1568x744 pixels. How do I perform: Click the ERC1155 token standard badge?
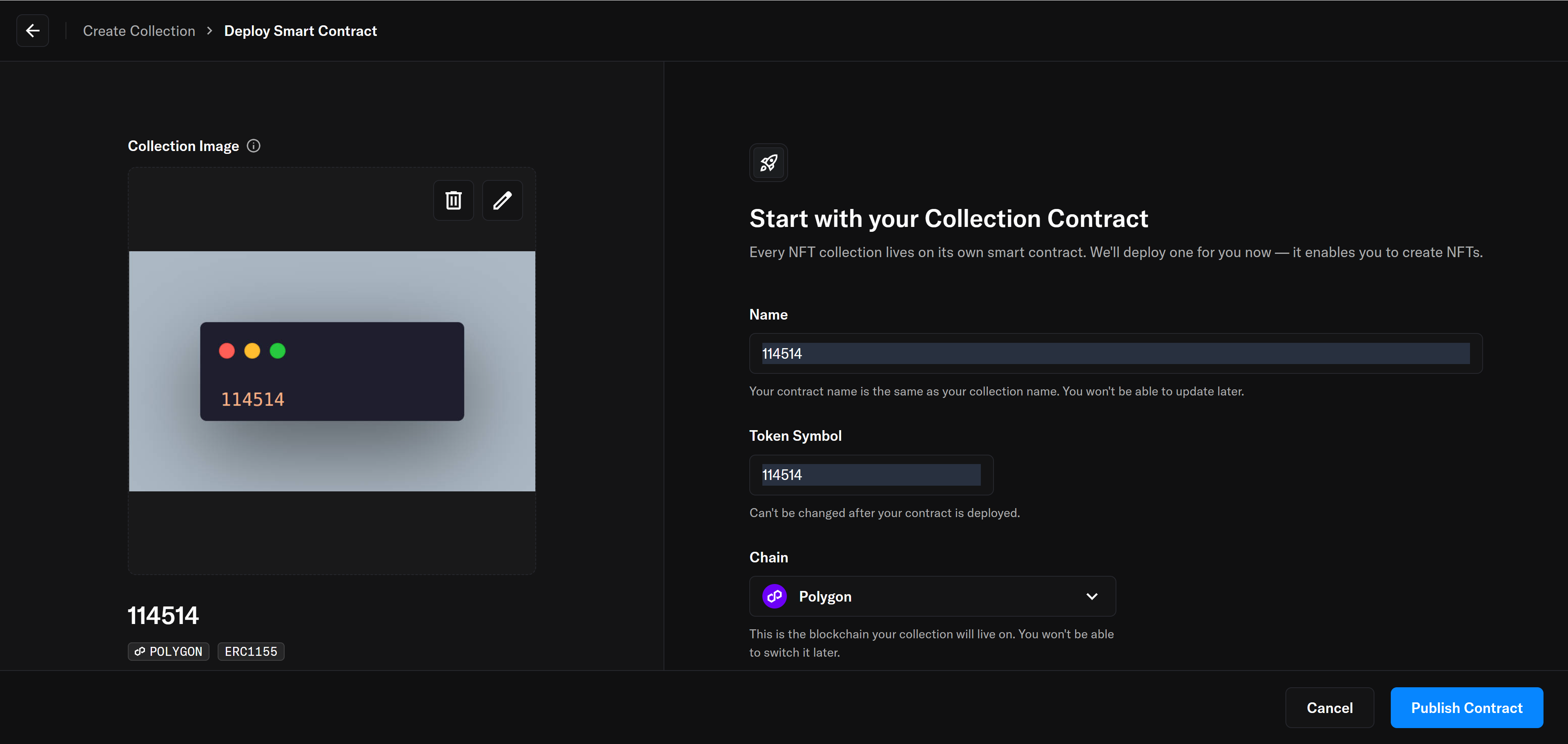click(x=251, y=651)
